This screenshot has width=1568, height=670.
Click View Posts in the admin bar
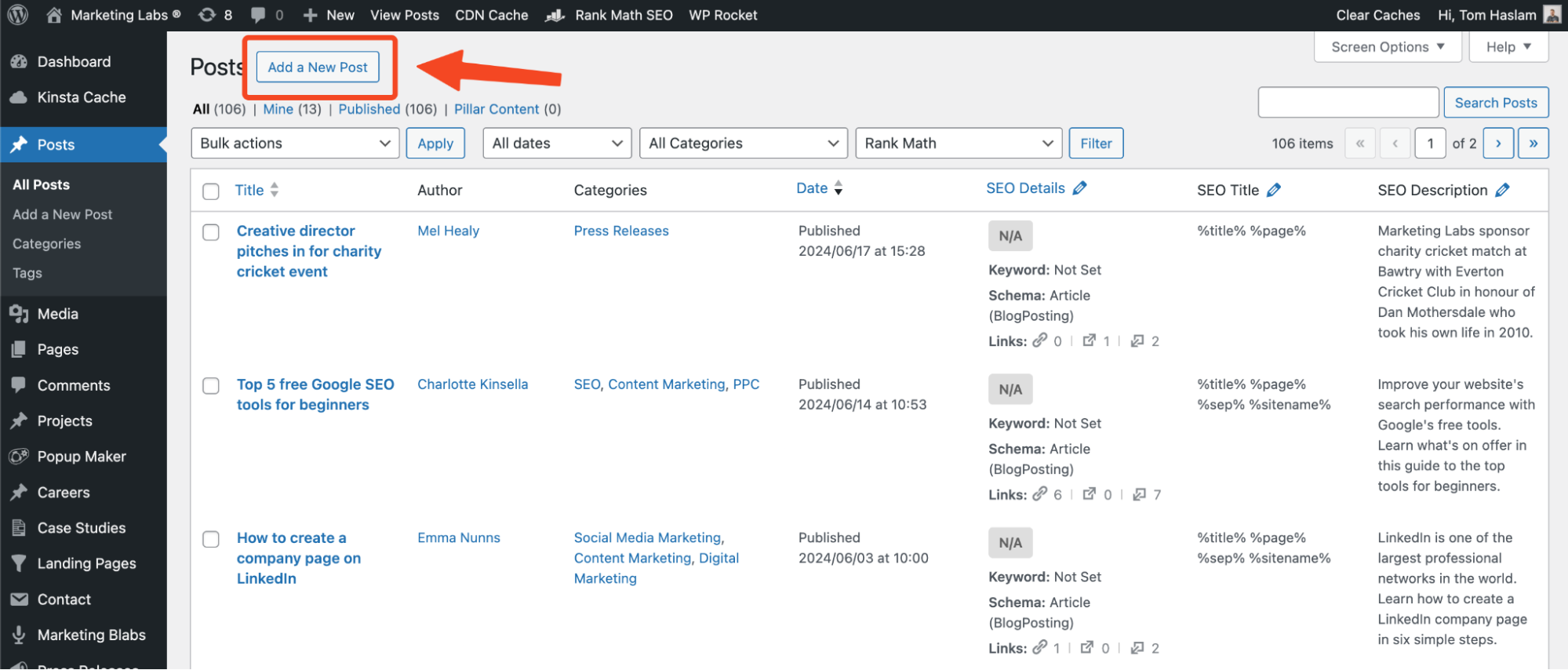(x=405, y=15)
